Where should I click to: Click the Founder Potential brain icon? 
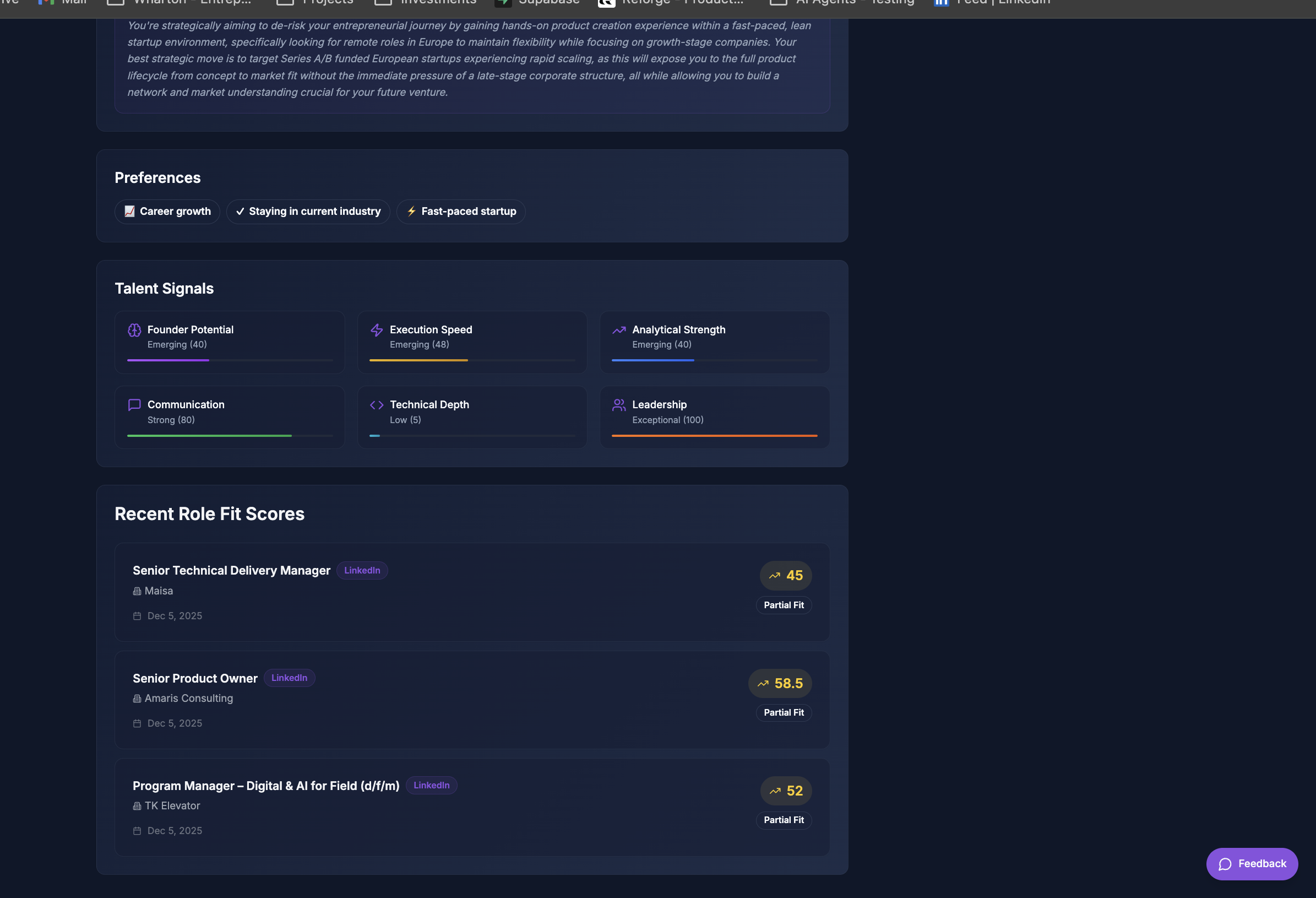(x=134, y=330)
